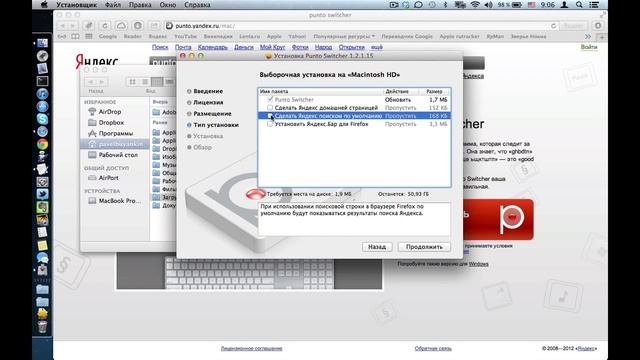This screenshot has width=640, height=360.
Task: Open new Safari tab with plus
Action: (602, 37)
